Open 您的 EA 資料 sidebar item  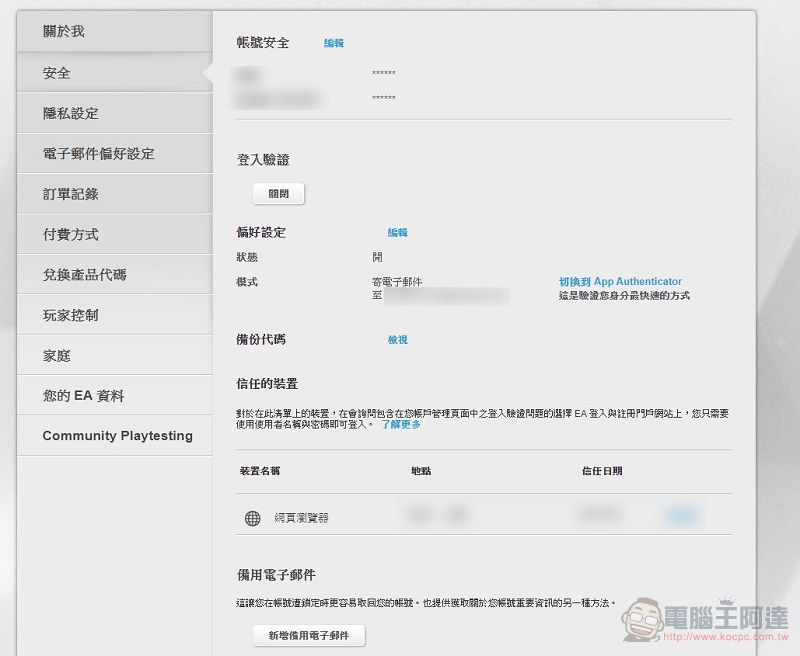(x=115, y=395)
